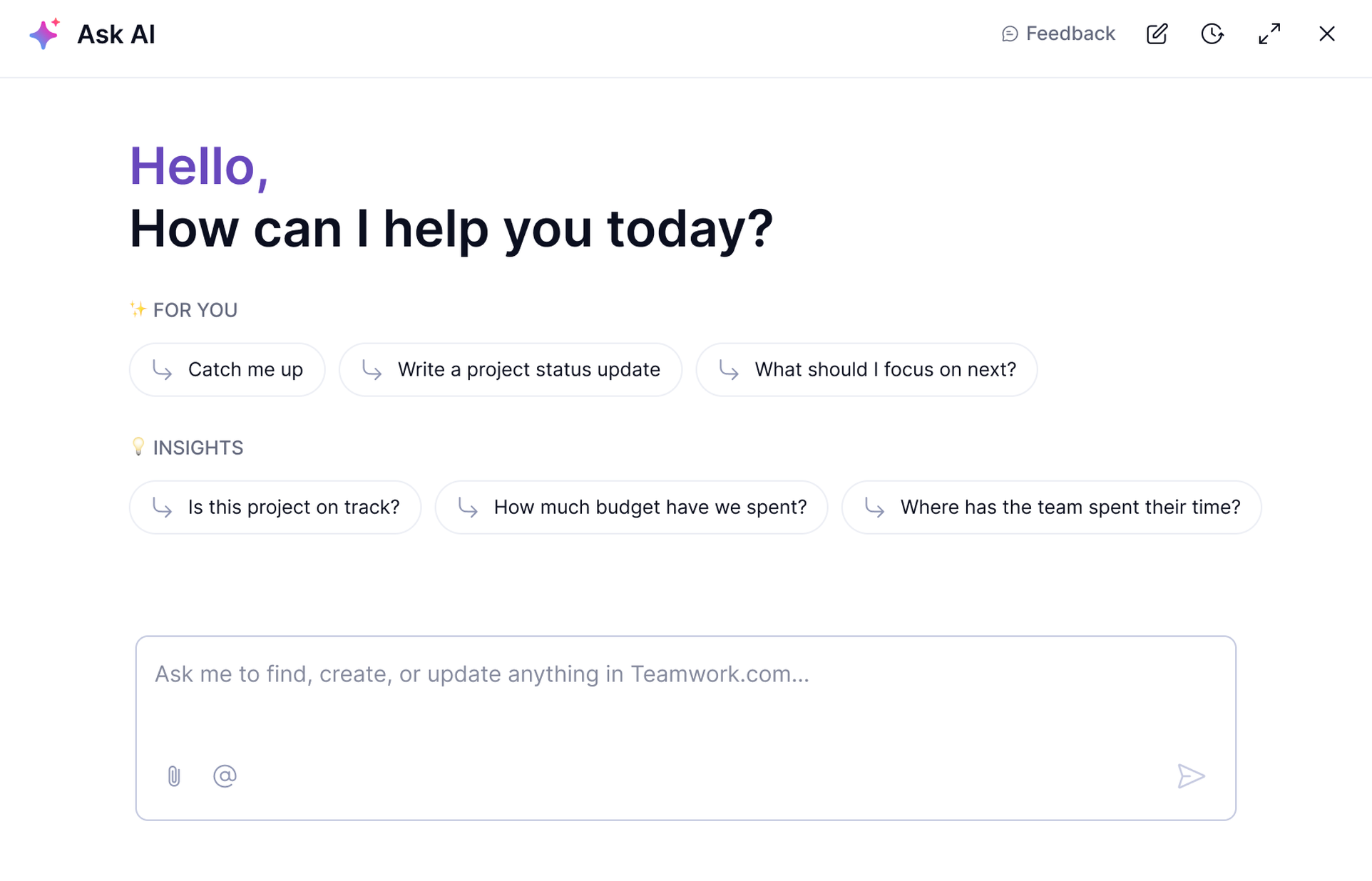This screenshot has width=1372, height=881.
Task: Open the Feedback link
Action: click(x=1058, y=34)
